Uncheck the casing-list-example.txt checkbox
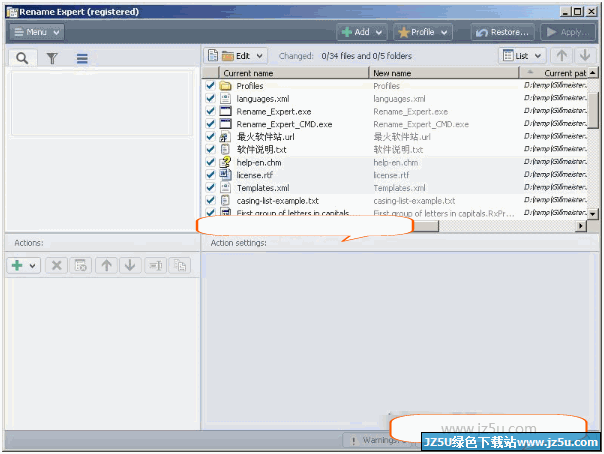The height and width of the screenshot is (454, 604). click(210, 200)
